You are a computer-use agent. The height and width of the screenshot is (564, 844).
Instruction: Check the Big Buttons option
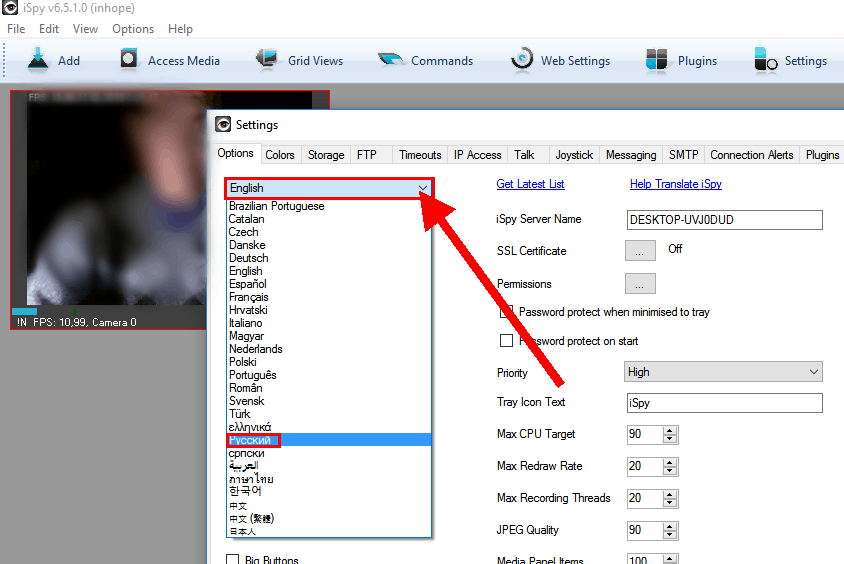tap(233, 560)
